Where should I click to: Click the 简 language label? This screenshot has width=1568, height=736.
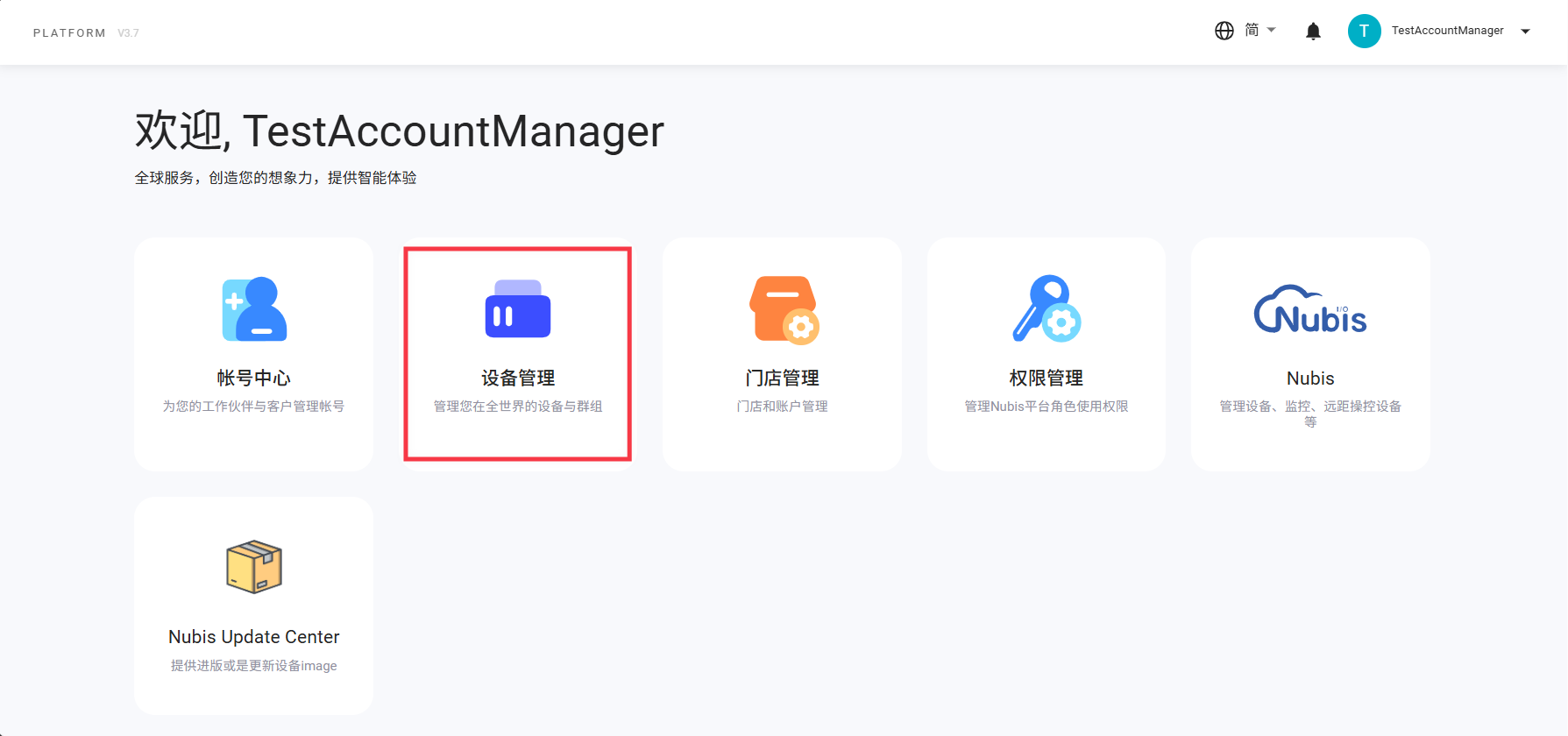pyautogui.click(x=1252, y=31)
